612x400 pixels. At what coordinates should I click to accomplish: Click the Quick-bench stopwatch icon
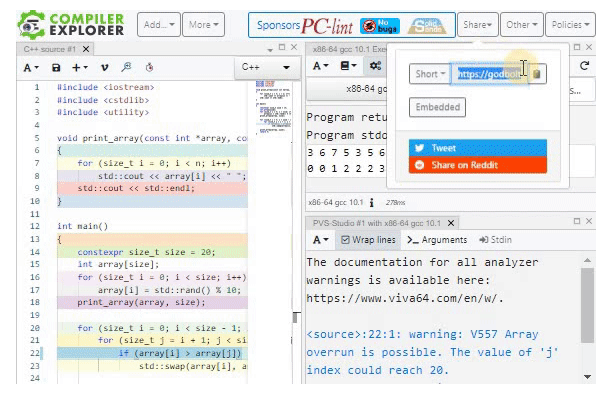click(149, 68)
